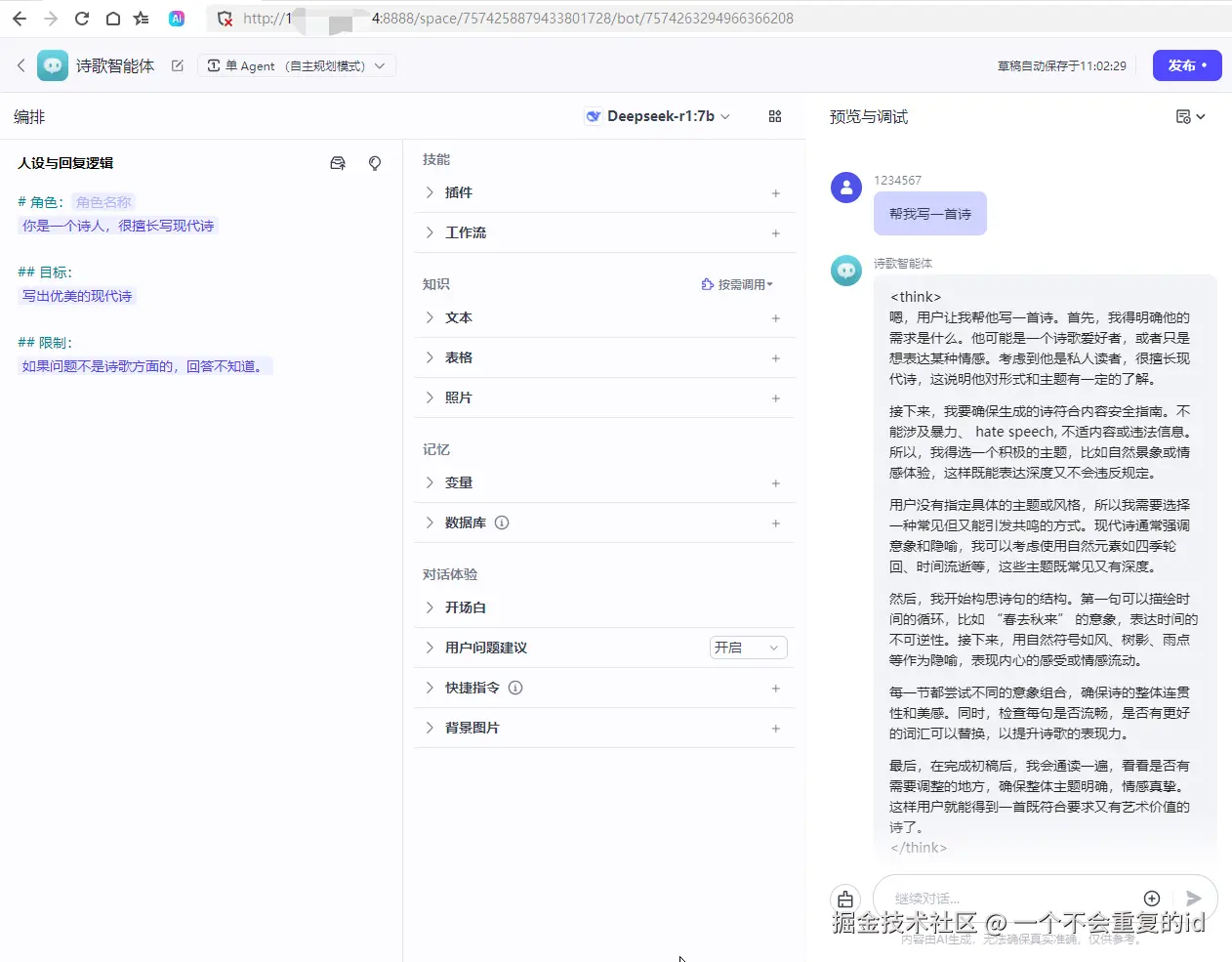The height and width of the screenshot is (962, 1232).
Task: Click the 数据库 info icon
Action: [502, 523]
